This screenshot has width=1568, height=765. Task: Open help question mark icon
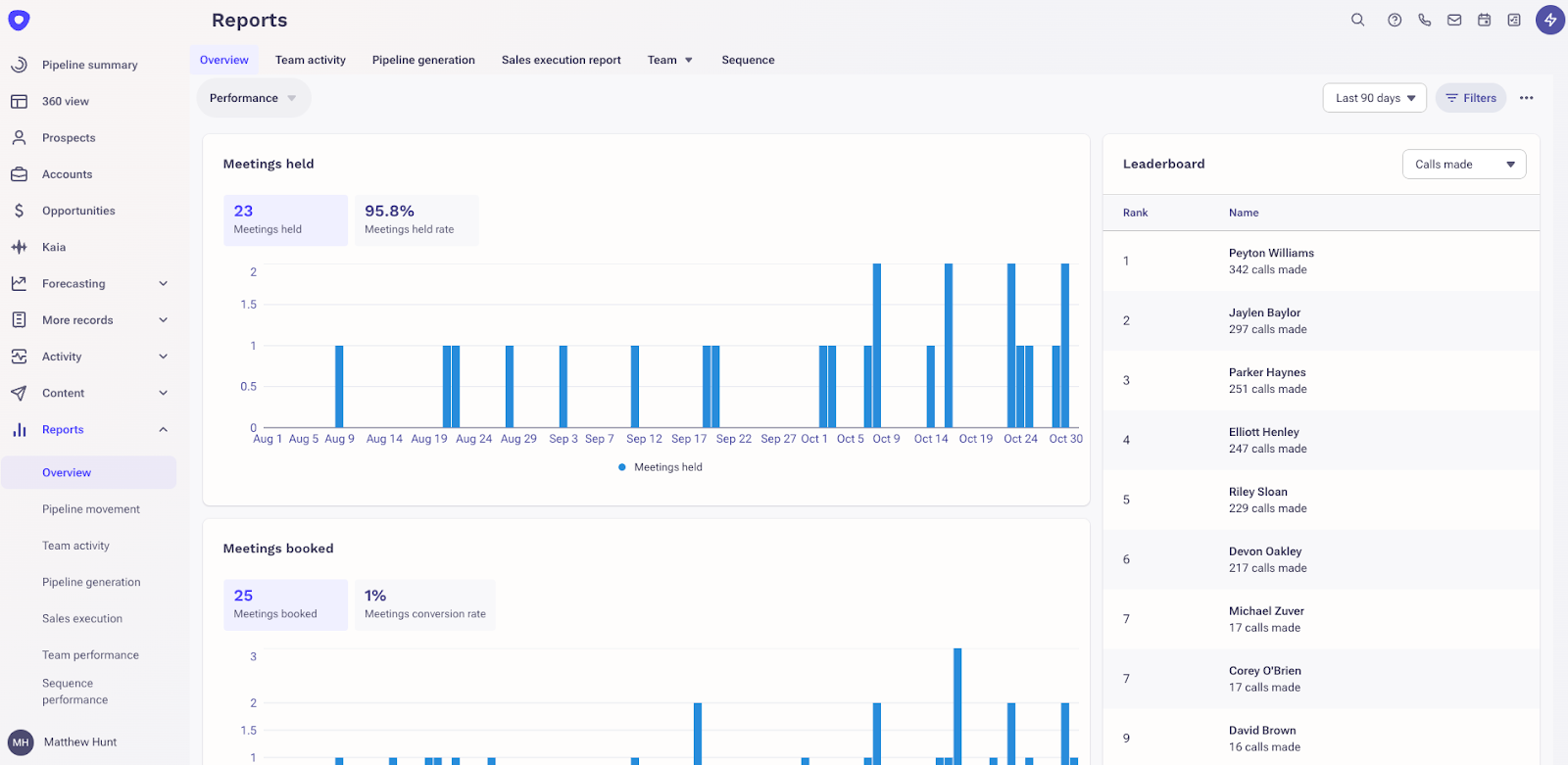click(1395, 20)
